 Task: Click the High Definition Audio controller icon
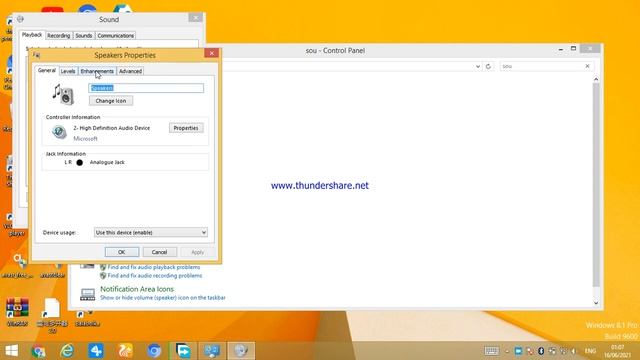tap(59, 132)
